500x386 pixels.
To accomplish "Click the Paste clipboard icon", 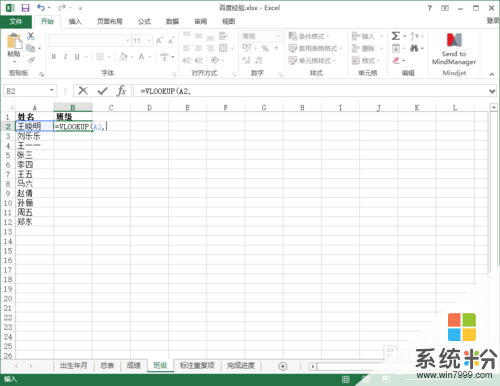I will pos(14,42).
